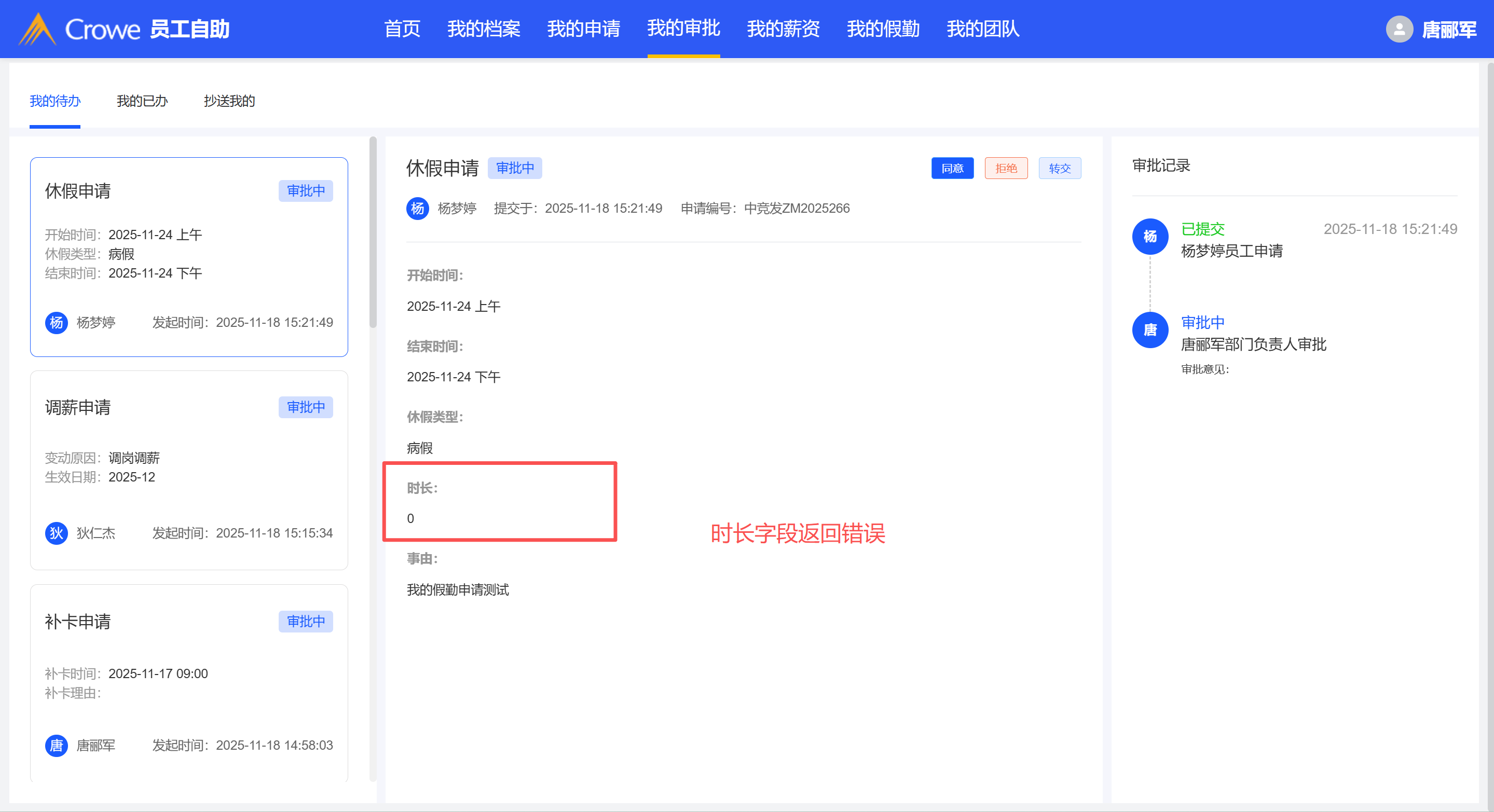Go to 我的假勤 in navigation bar
The height and width of the screenshot is (812, 1494).
[883, 29]
